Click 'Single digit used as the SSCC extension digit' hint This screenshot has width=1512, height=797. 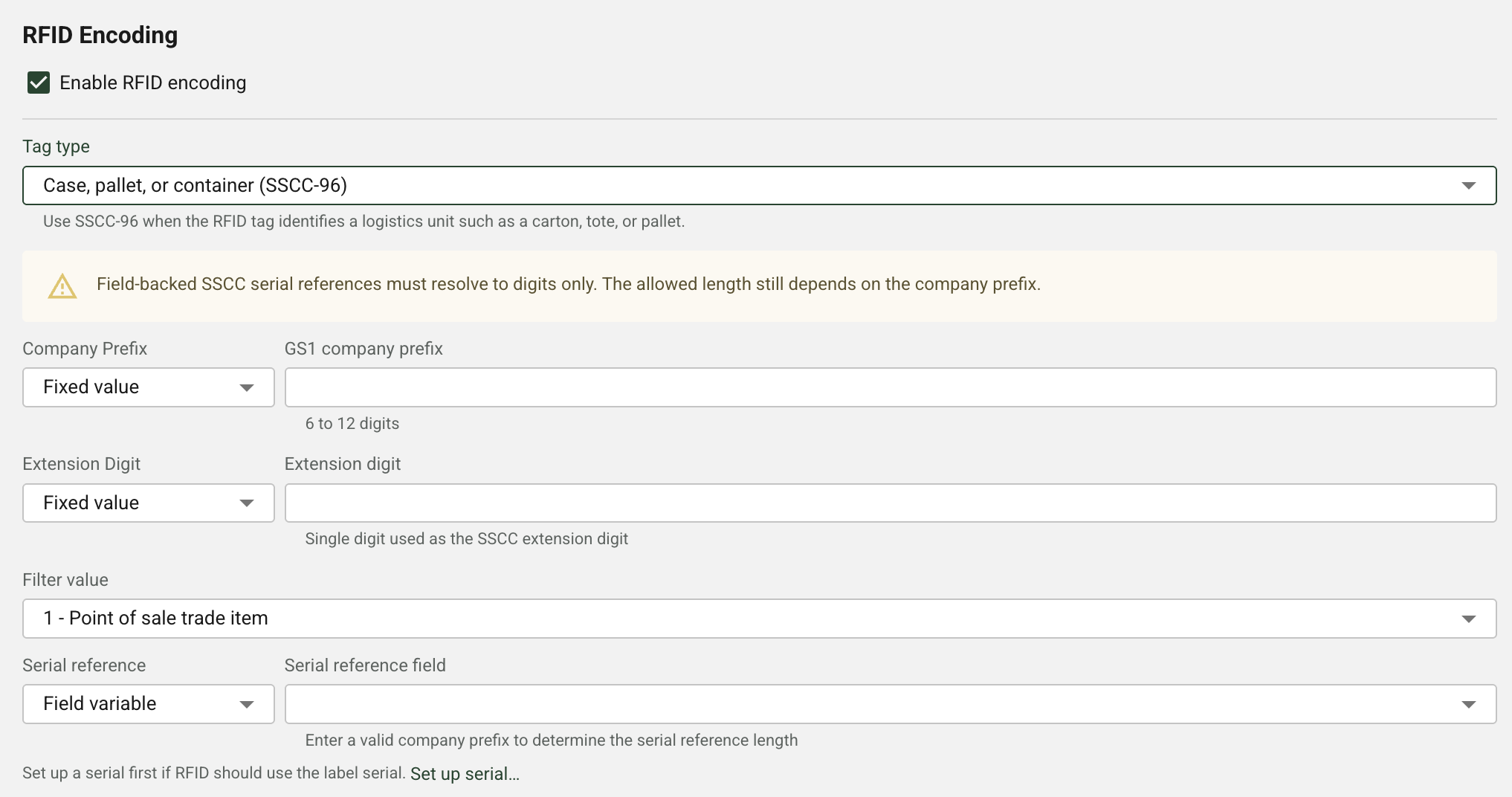[x=467, y=539]
